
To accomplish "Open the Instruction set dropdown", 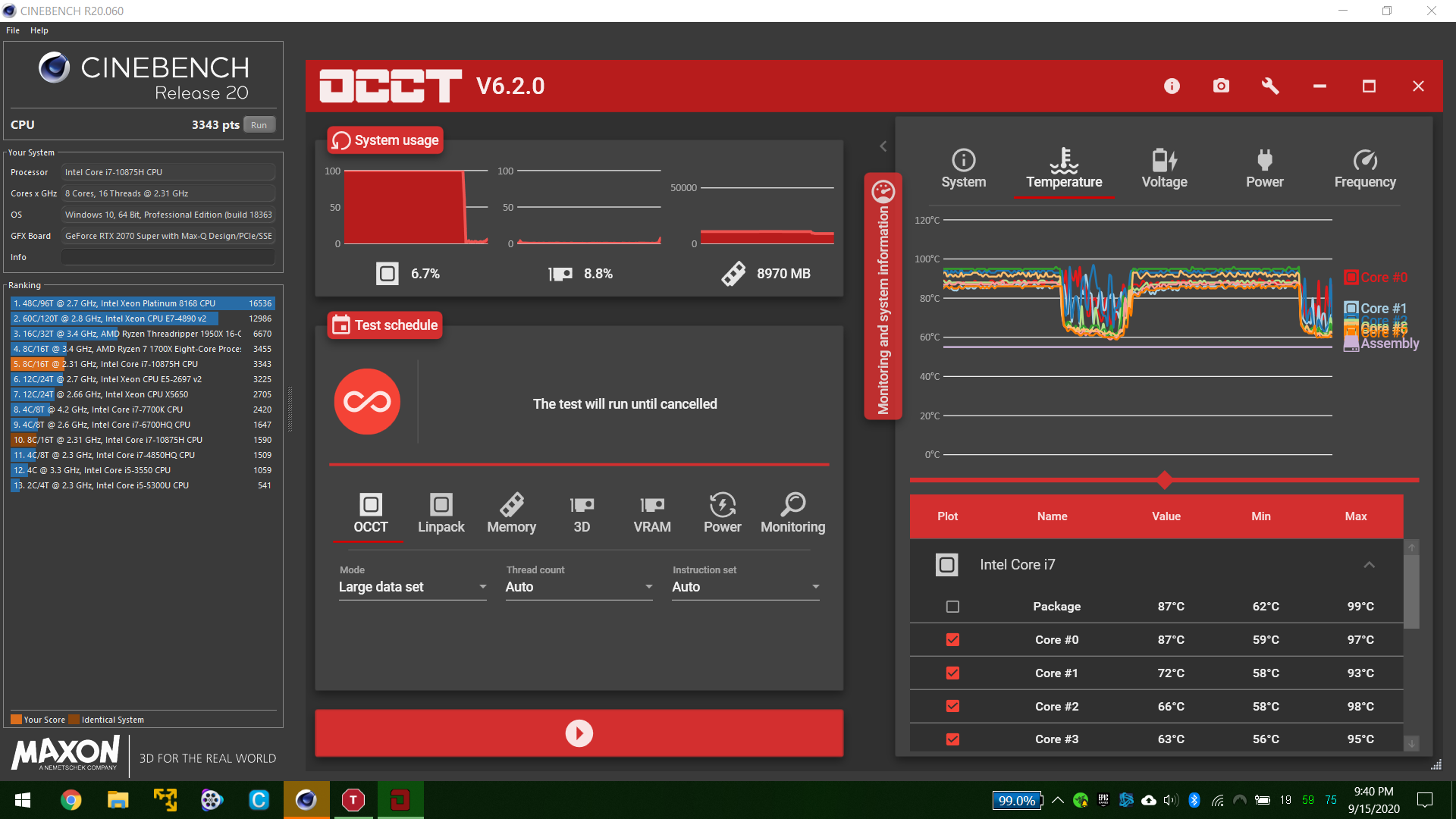I will pos(745,587).
